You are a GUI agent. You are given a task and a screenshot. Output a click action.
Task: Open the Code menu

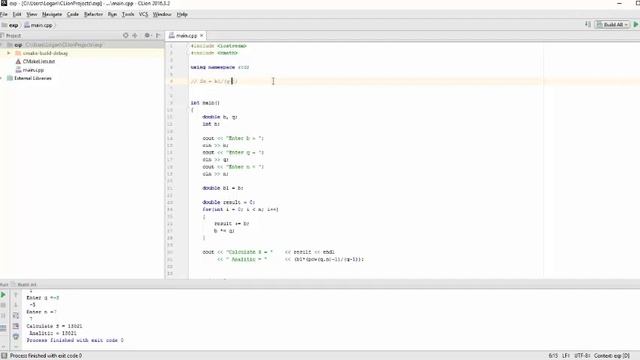pos(73,14)
